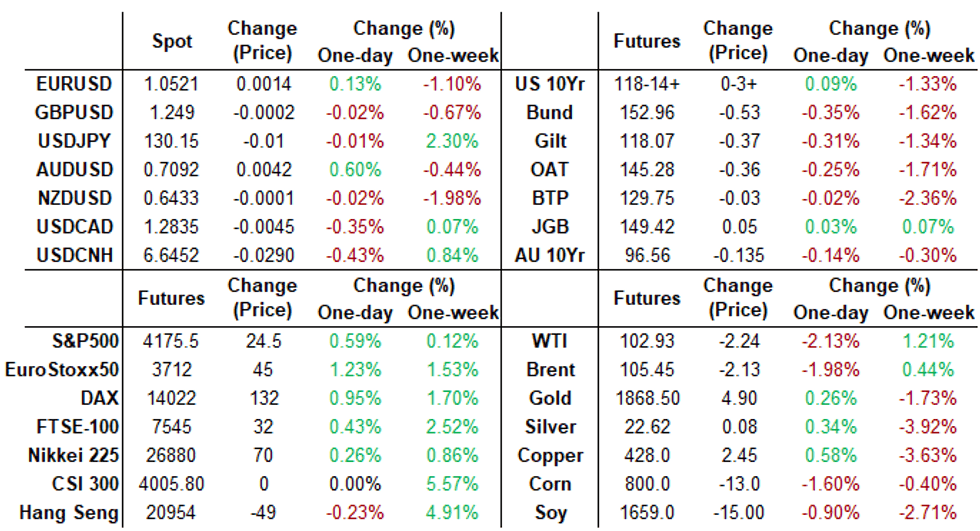
Task: Click the EURUSD row label
Action: click(x=75, y=83)
